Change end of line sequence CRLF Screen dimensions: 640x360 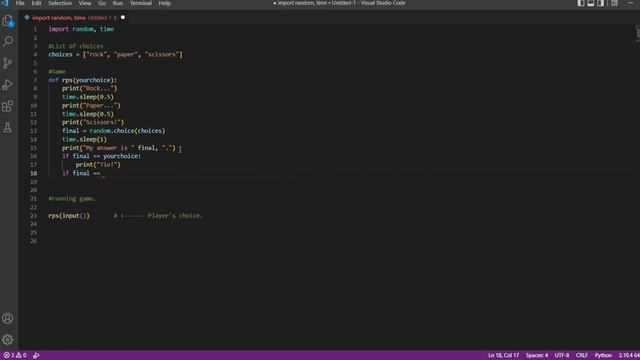[582, 355]
